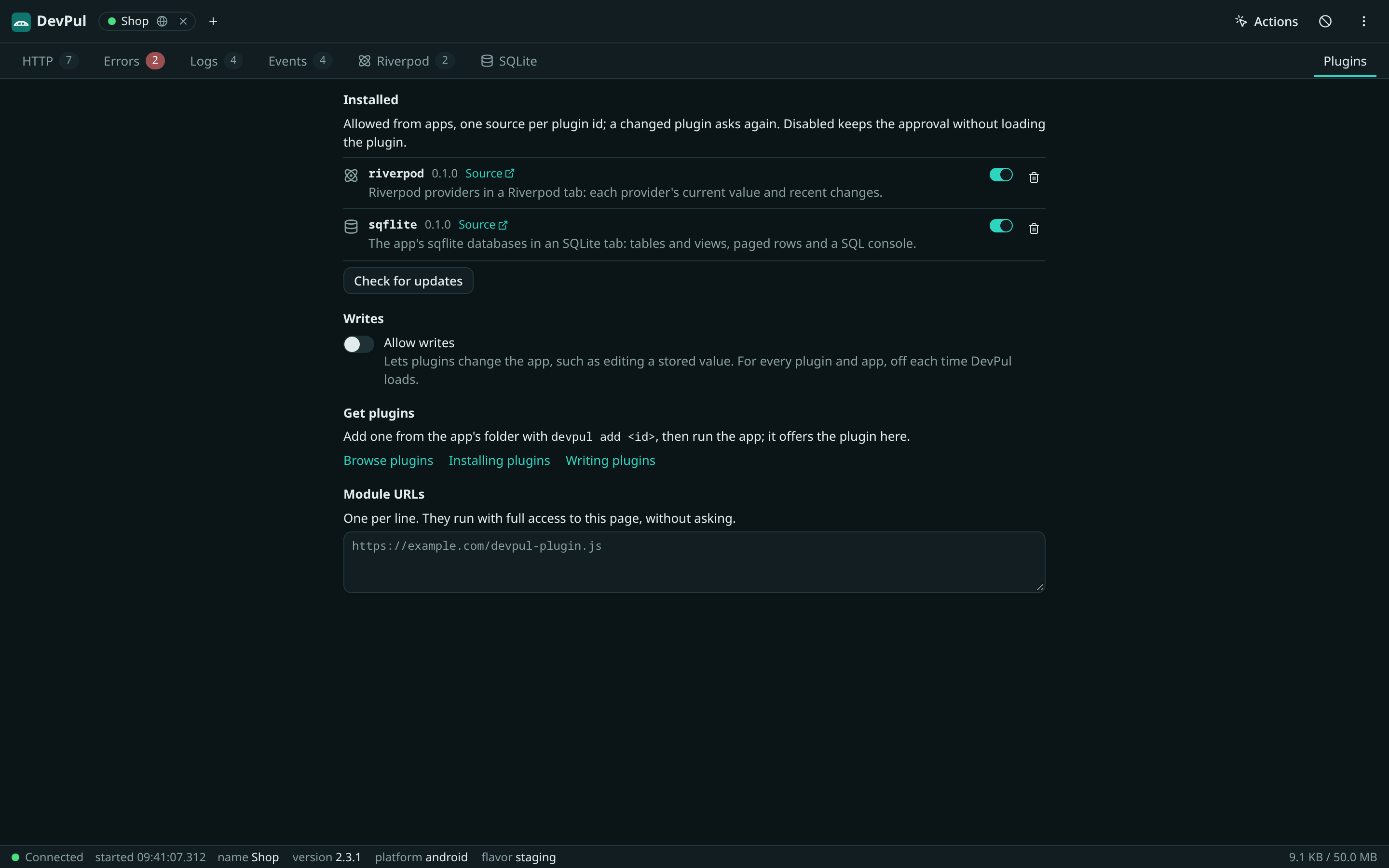Screen dimensions: 1389x868
Task: Click the 'version 2.3.1' status text
Action: (327, 857)
